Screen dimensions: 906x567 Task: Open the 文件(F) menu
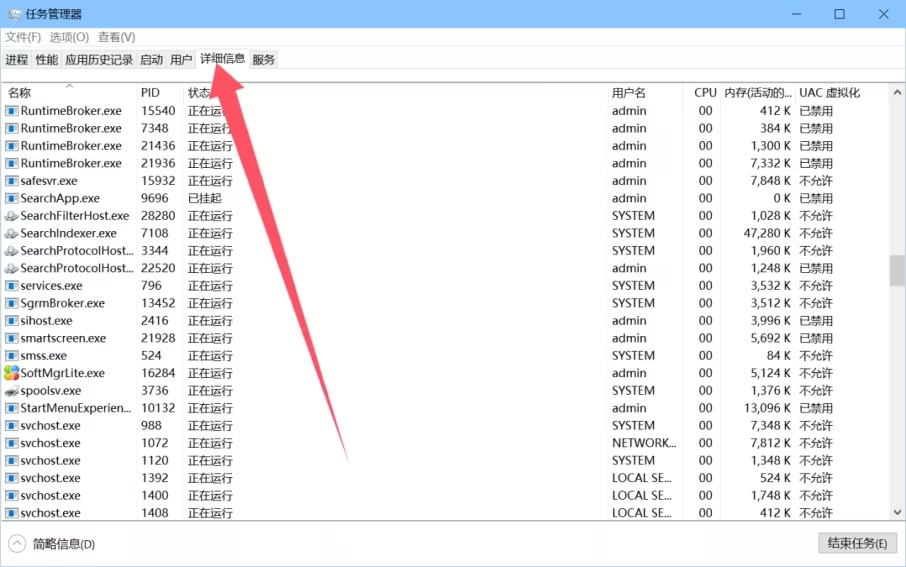tap(23, 37)
